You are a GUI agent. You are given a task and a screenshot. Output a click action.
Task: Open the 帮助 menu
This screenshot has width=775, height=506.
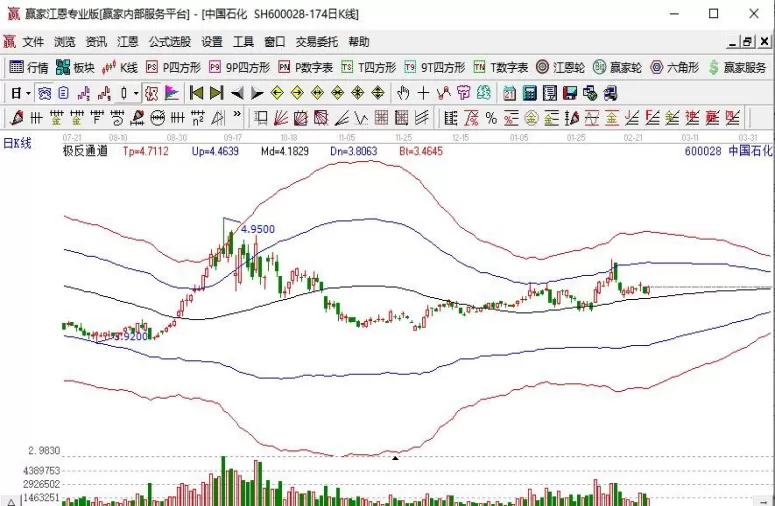point(359,42)
